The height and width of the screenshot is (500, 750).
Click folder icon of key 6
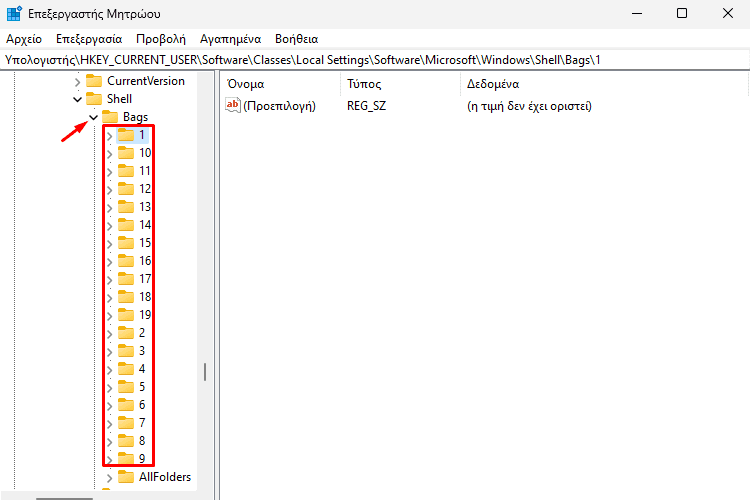pyautogui.click(x=126, y=405)
